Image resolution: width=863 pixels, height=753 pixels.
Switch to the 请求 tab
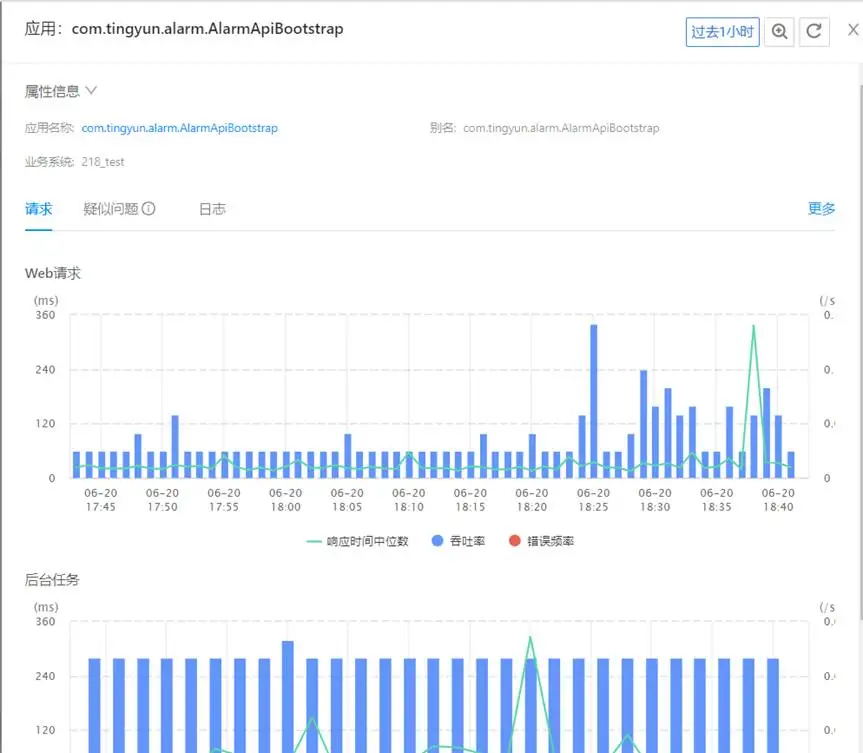39,209
